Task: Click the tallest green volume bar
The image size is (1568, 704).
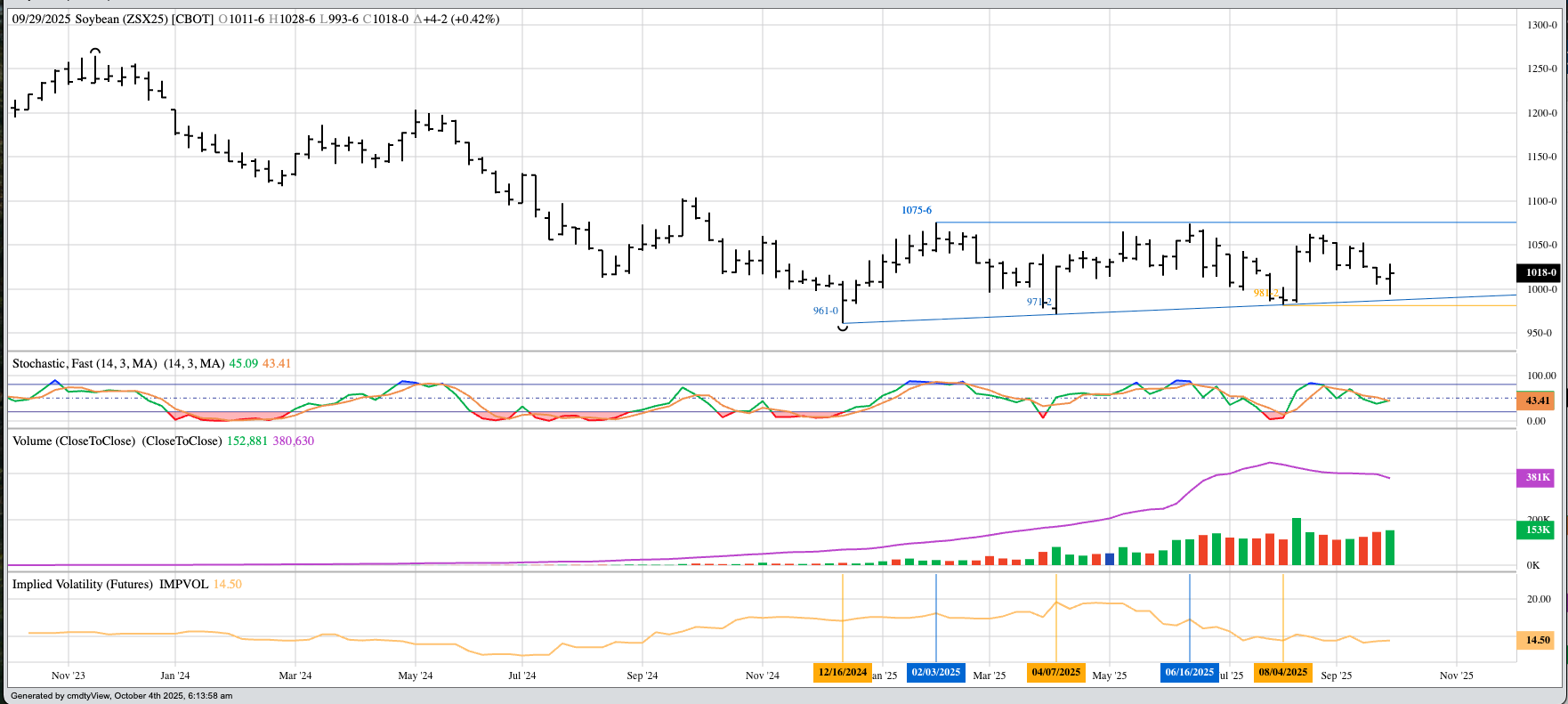Action: pyautogui.click(x=1297, y=541)
